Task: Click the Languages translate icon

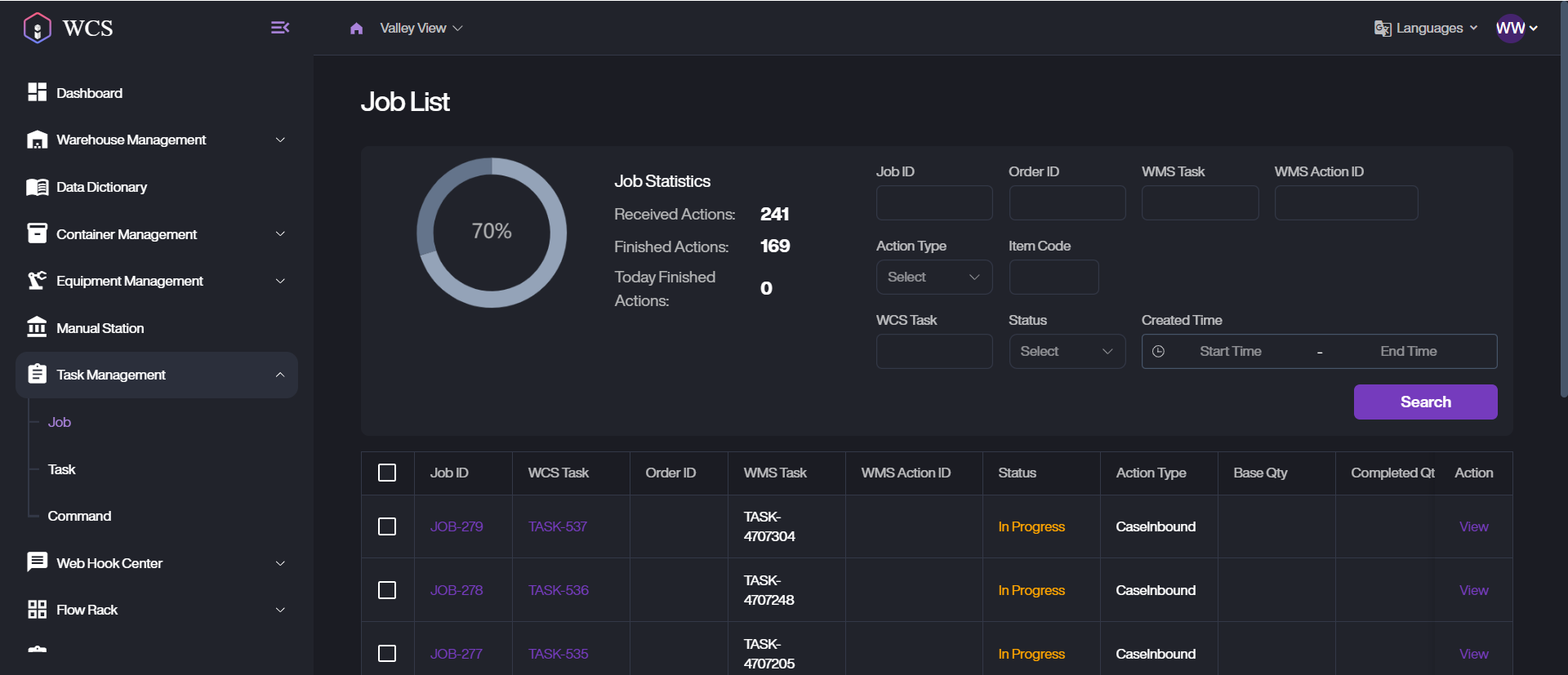Action: point(1383,29)
